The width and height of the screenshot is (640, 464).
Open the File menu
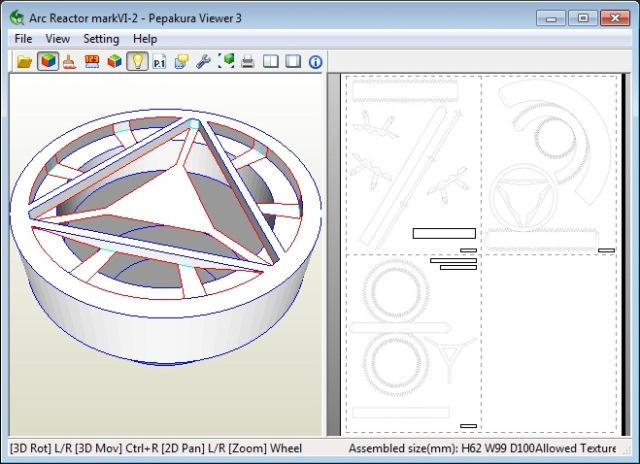tap(23, 39)
